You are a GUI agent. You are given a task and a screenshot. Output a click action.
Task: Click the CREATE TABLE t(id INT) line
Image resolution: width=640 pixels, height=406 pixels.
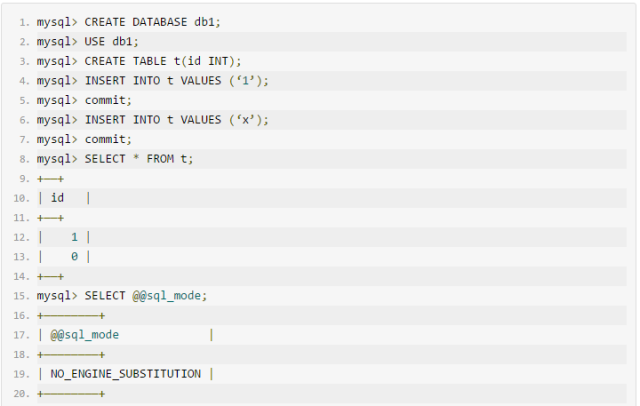[x=139, y=61]
